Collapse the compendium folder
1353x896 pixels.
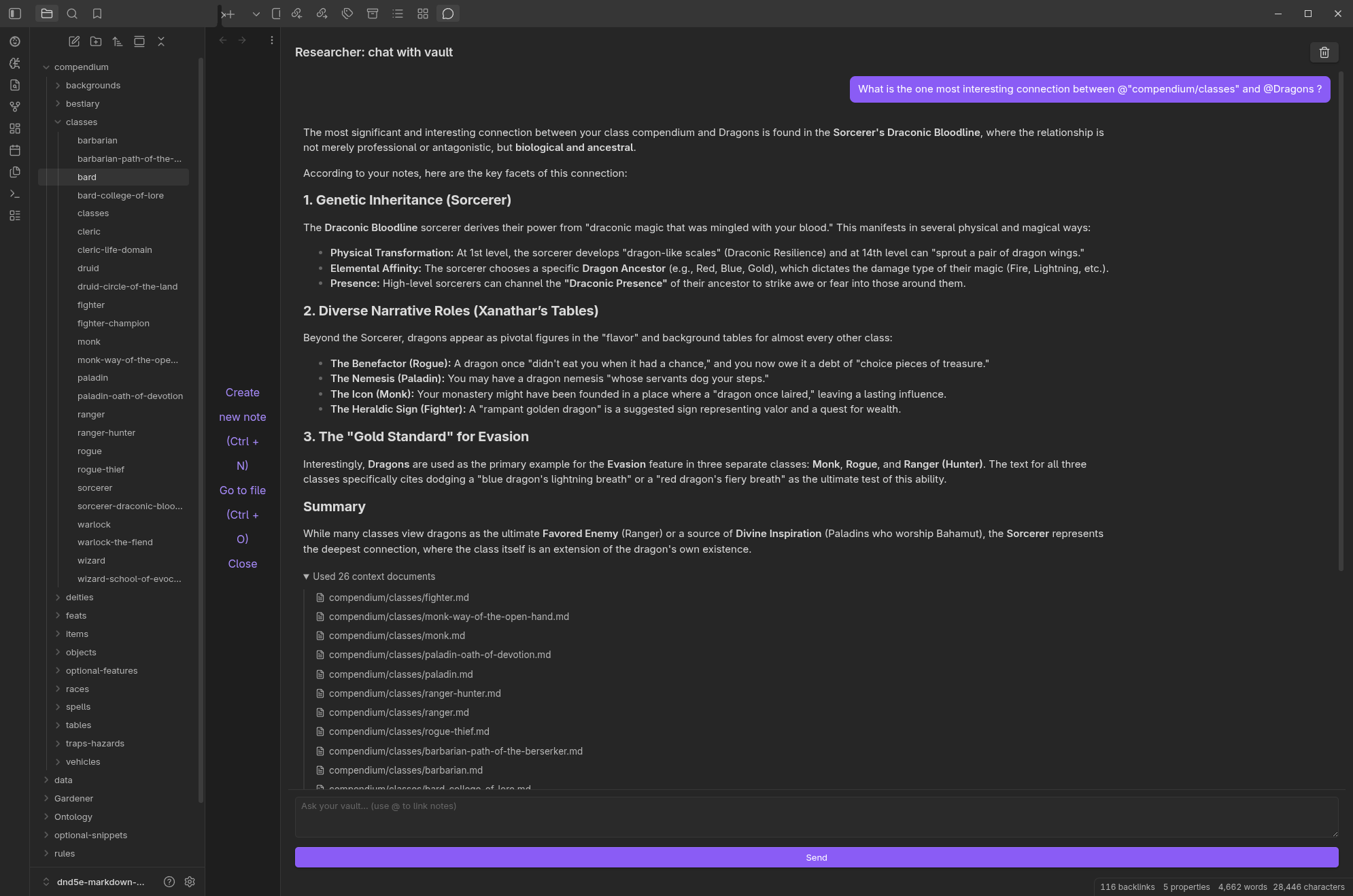[x=46, y=67]
